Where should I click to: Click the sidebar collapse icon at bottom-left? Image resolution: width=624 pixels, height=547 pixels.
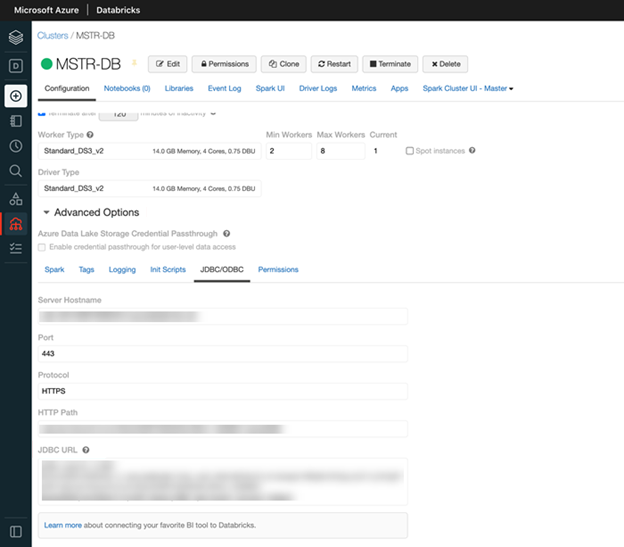point(15,530)
